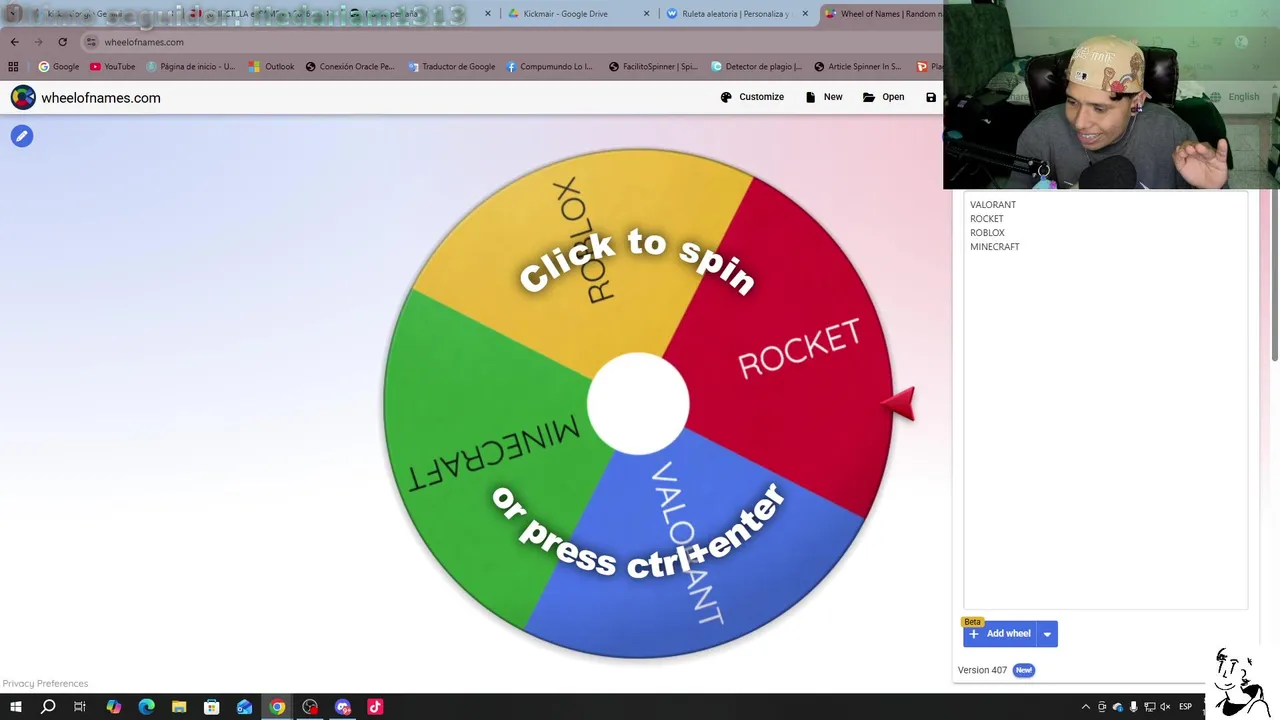The width and height of the screenshot is (1280, 720).
Task: Go back with browser back arrow
Action: [14, 42]
